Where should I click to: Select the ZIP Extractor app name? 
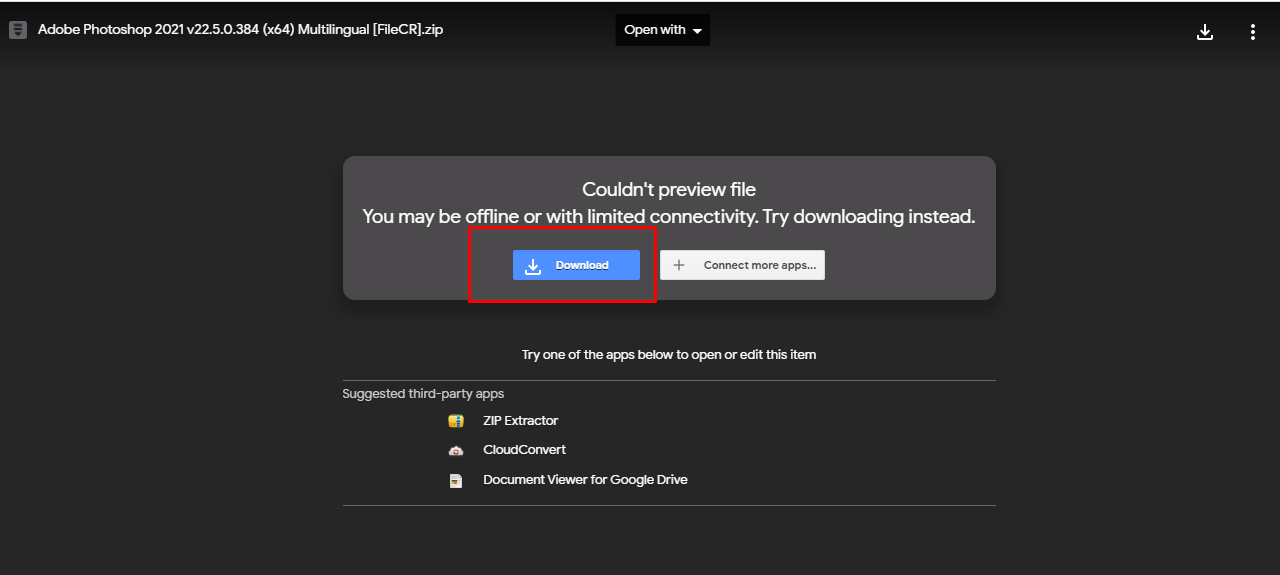click(520, 421)
